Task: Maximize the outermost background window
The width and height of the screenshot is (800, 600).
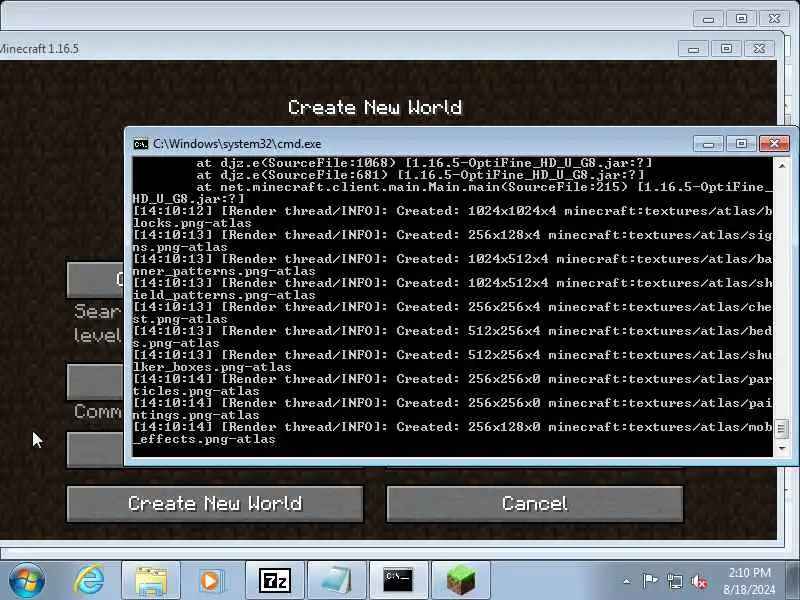Action: [741, 19]
